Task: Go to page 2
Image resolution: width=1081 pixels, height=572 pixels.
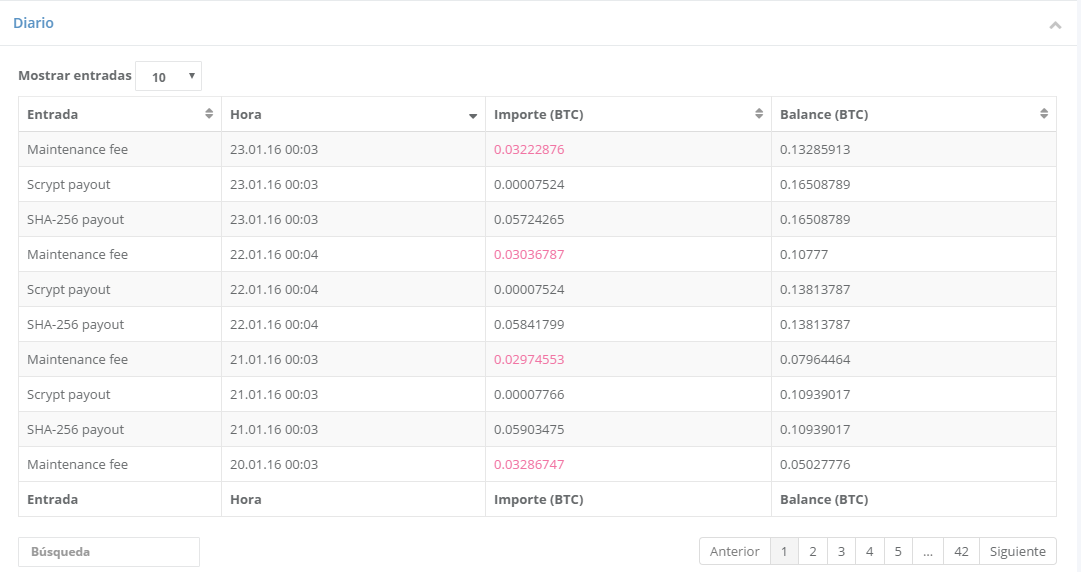Action: click(813, 551)
